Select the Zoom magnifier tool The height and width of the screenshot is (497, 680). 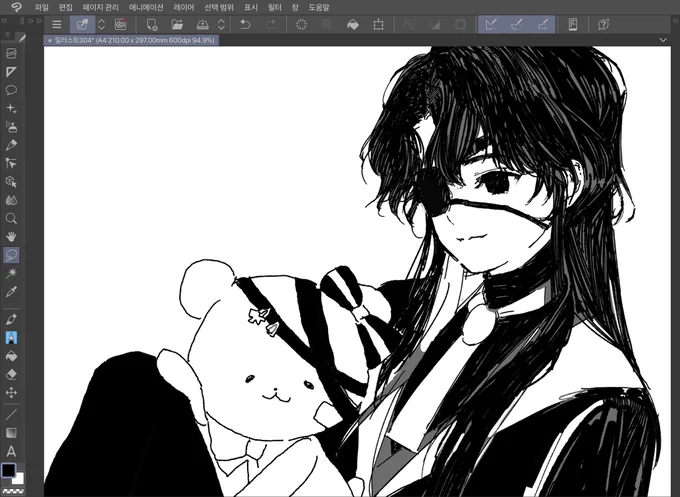click(11, 218)
